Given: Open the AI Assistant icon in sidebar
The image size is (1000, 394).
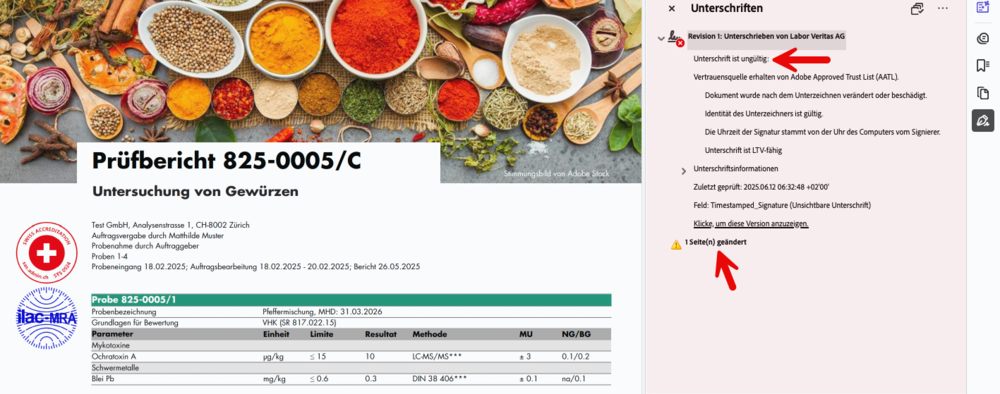Looking at the screenshot, I should click(x=982, y=7).
